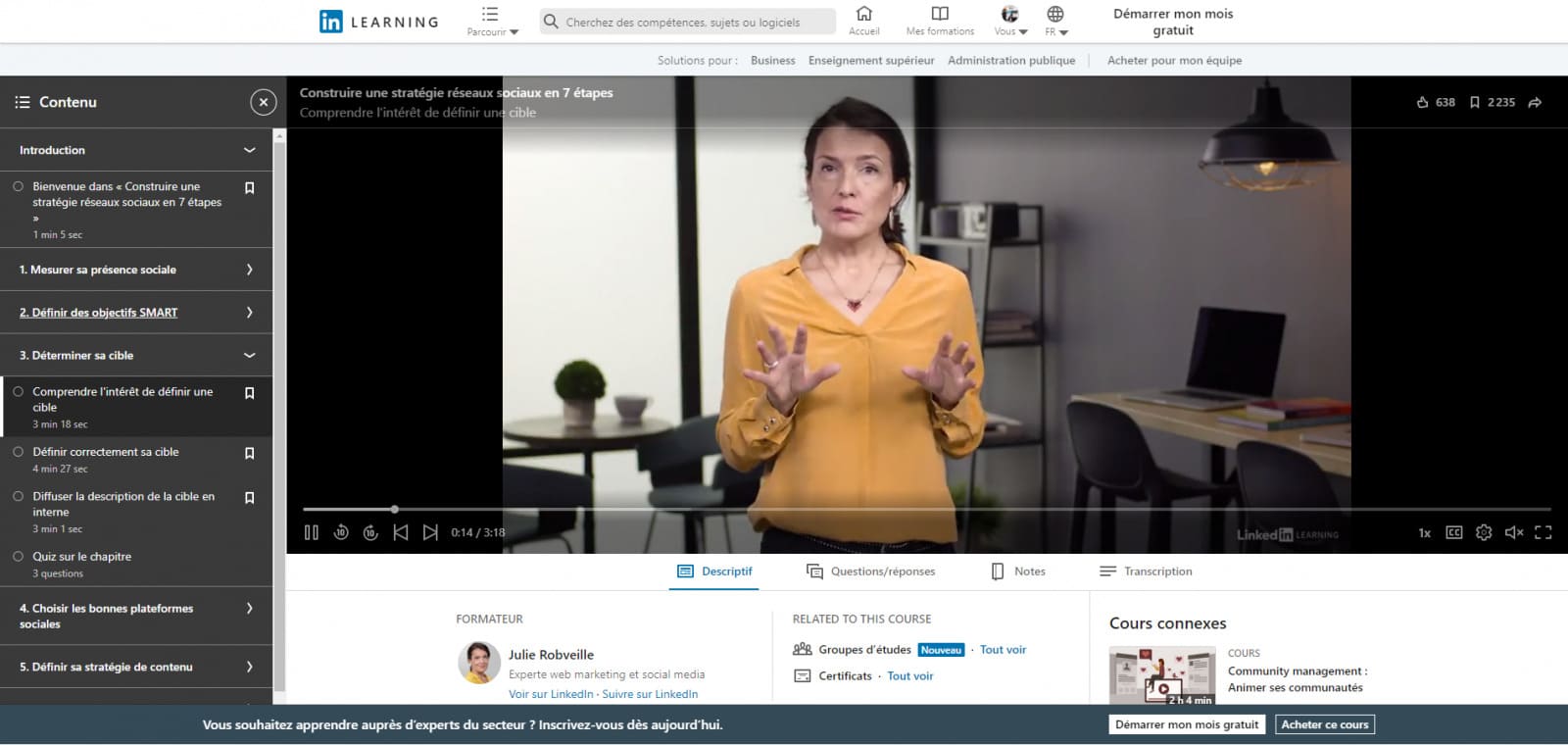This screenshot has width=1568, height=745.
Task: Expand chapter 2 Définir des objectifs SMART
Action: [249, 313]
